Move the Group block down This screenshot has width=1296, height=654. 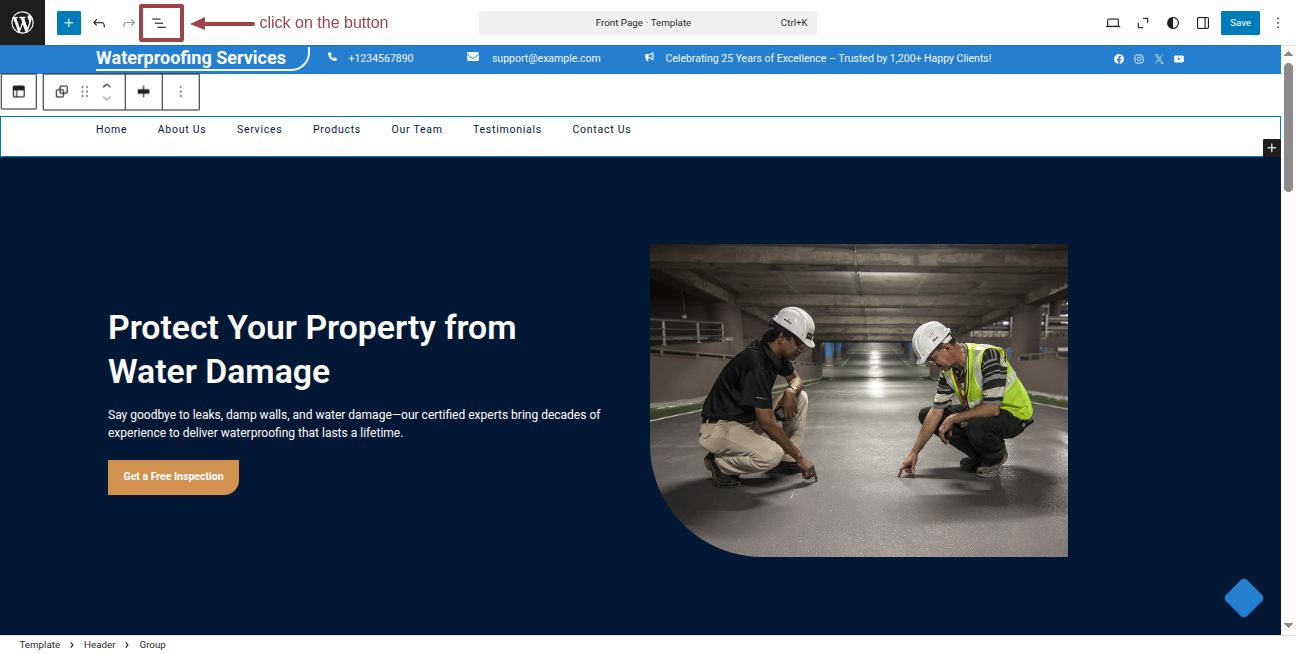[107, 98]
